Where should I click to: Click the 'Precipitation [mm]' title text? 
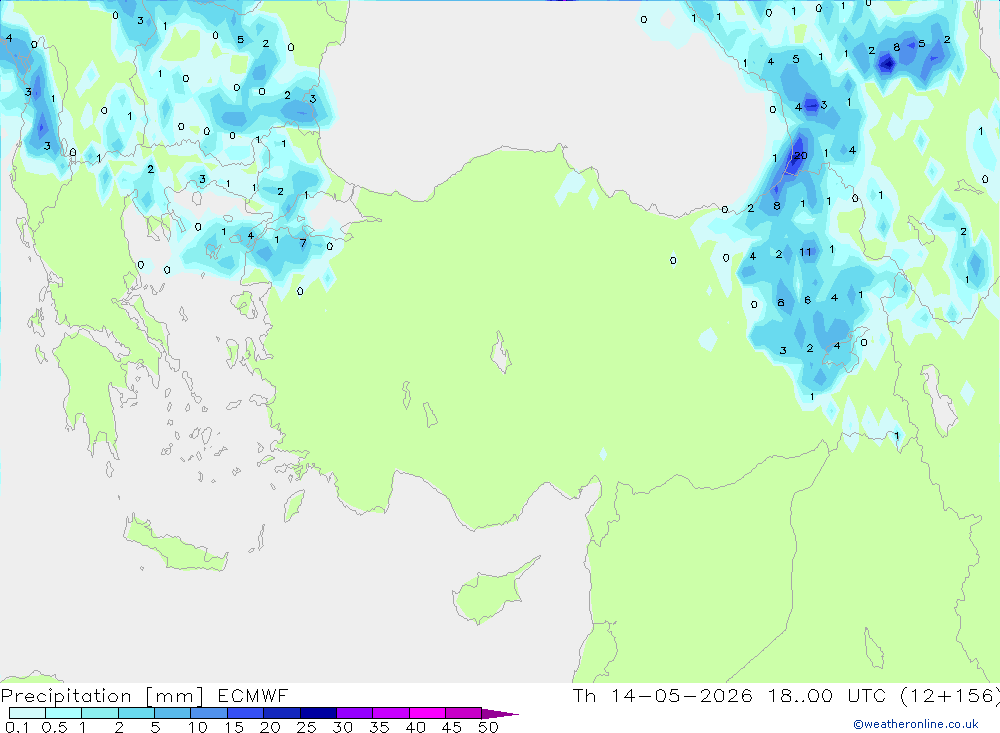(x=102, y=696)
